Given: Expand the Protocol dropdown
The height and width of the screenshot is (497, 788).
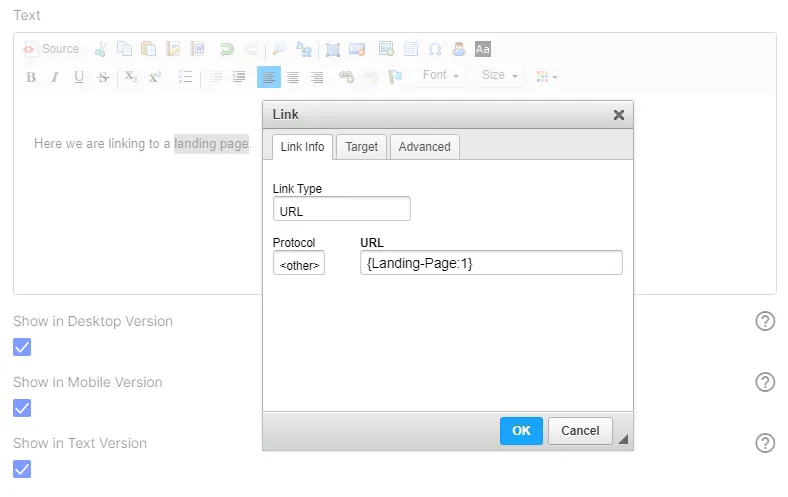Looking at the screenshot, I should [x=299, y=263].
